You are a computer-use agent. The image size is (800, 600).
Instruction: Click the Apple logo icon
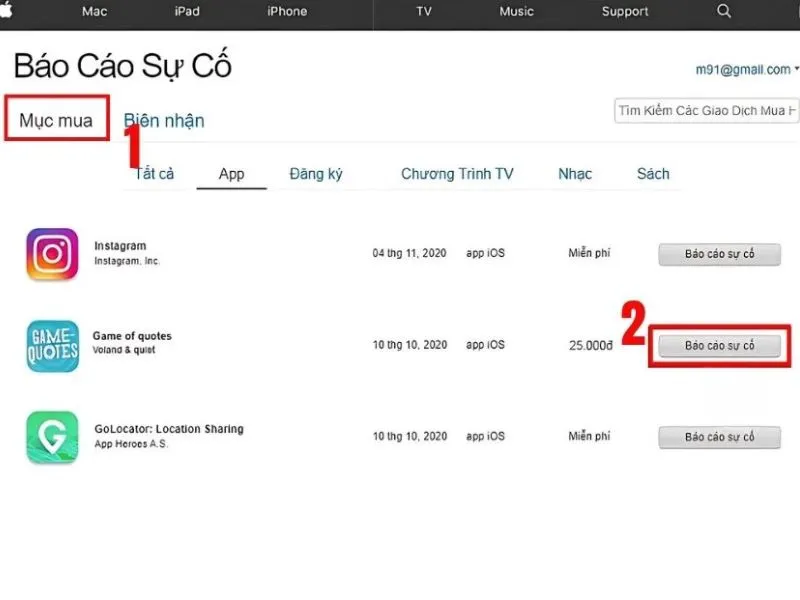tap(6, 10)
